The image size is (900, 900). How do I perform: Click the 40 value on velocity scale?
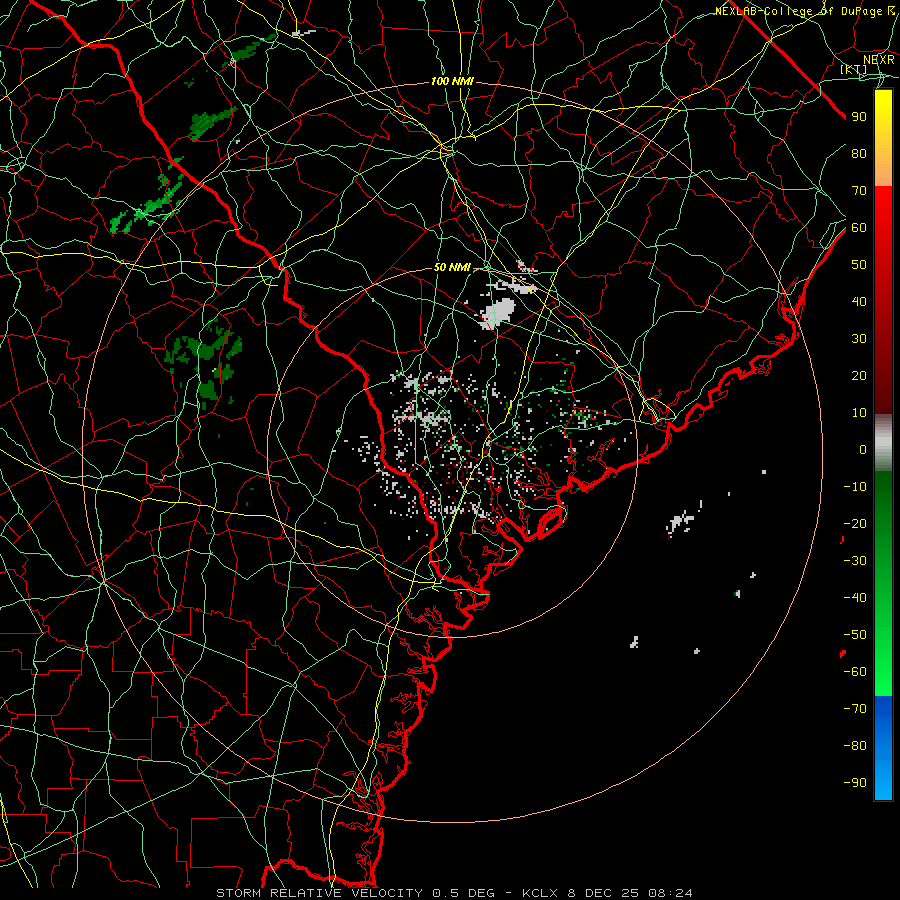tap(859, 302)
